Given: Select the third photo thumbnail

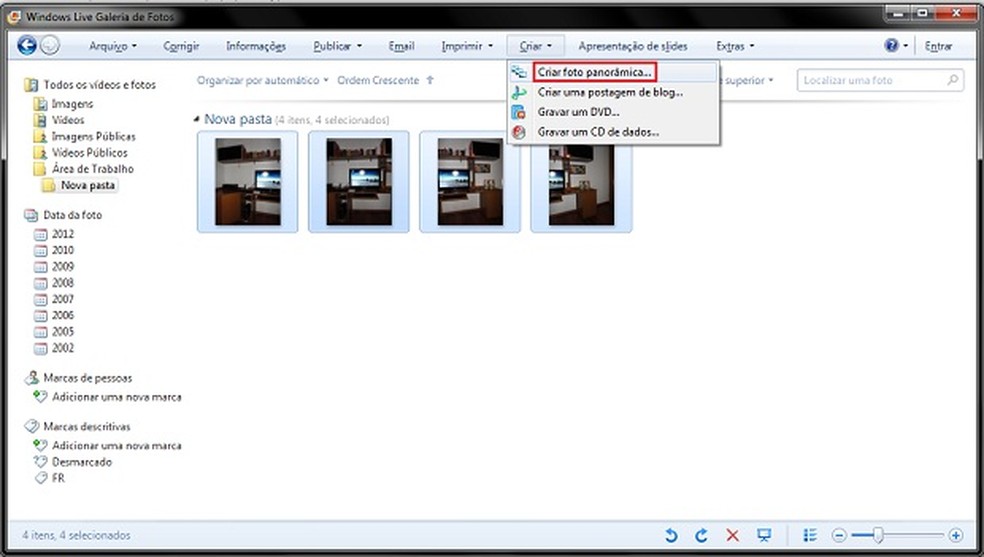Looking at the screenshot, I should click(470, 182).
